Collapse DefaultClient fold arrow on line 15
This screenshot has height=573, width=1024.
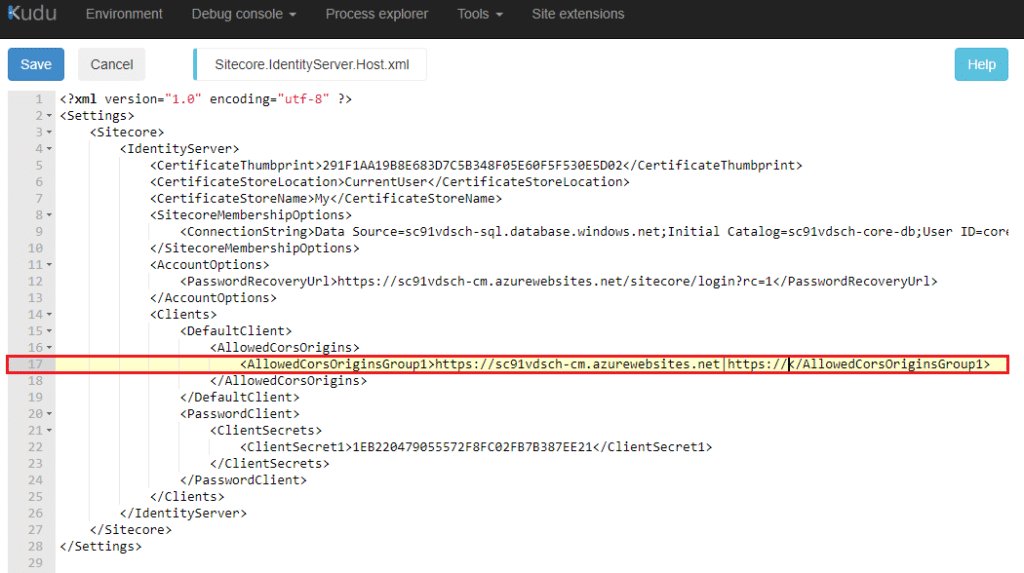49,331
